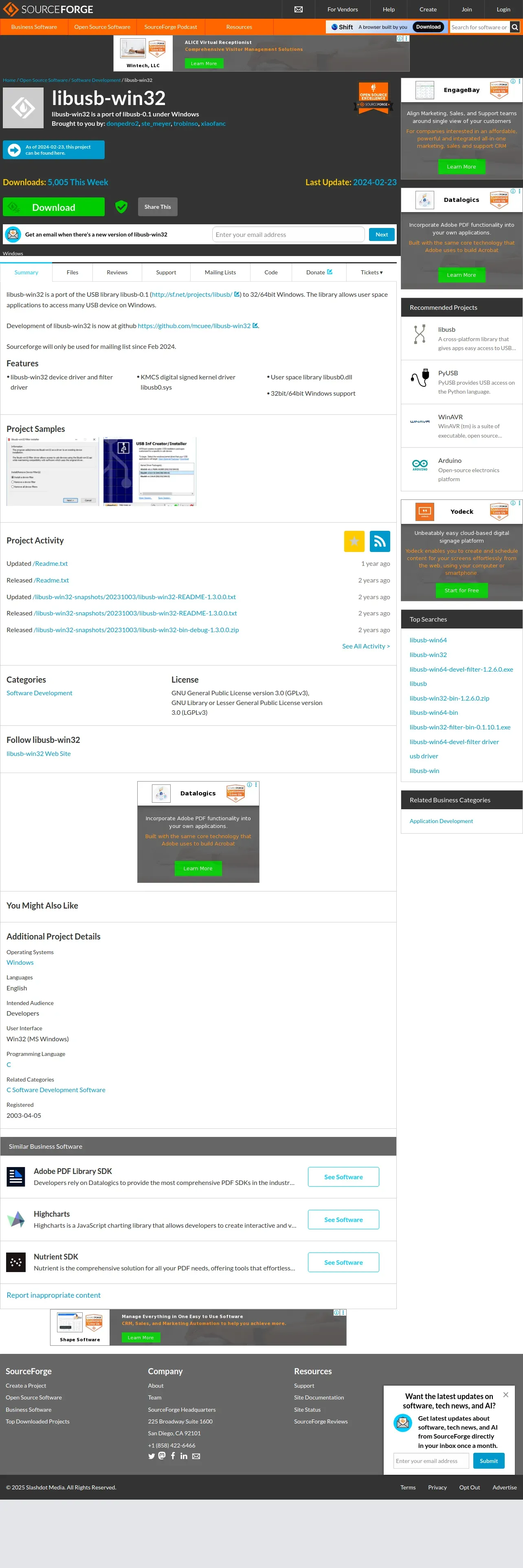Click the newsletter popup email field

point(431,1460)
